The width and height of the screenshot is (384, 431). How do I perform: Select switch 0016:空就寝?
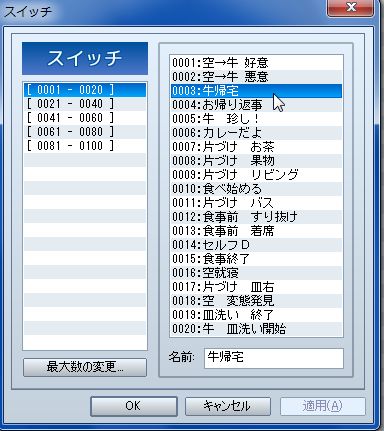[256, 273]
